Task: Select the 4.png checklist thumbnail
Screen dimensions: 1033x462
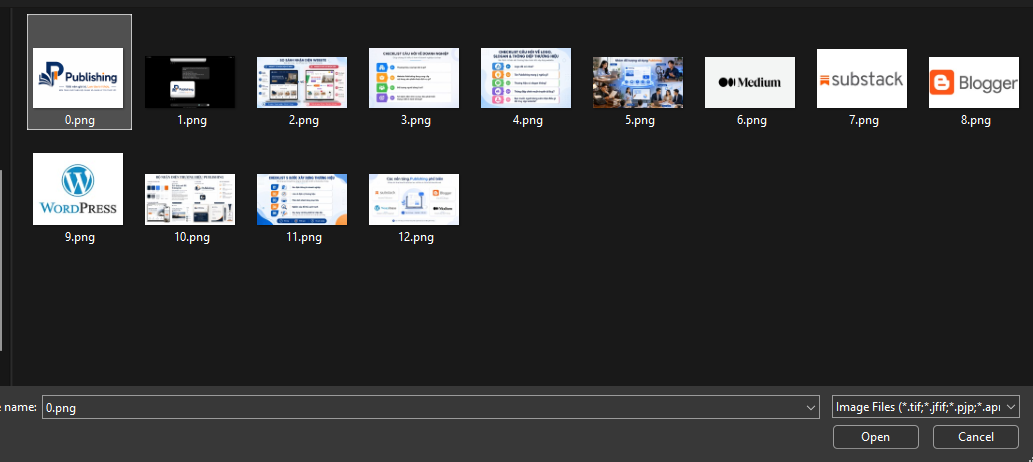Action: pyautogui.click(x=526, y=78)
